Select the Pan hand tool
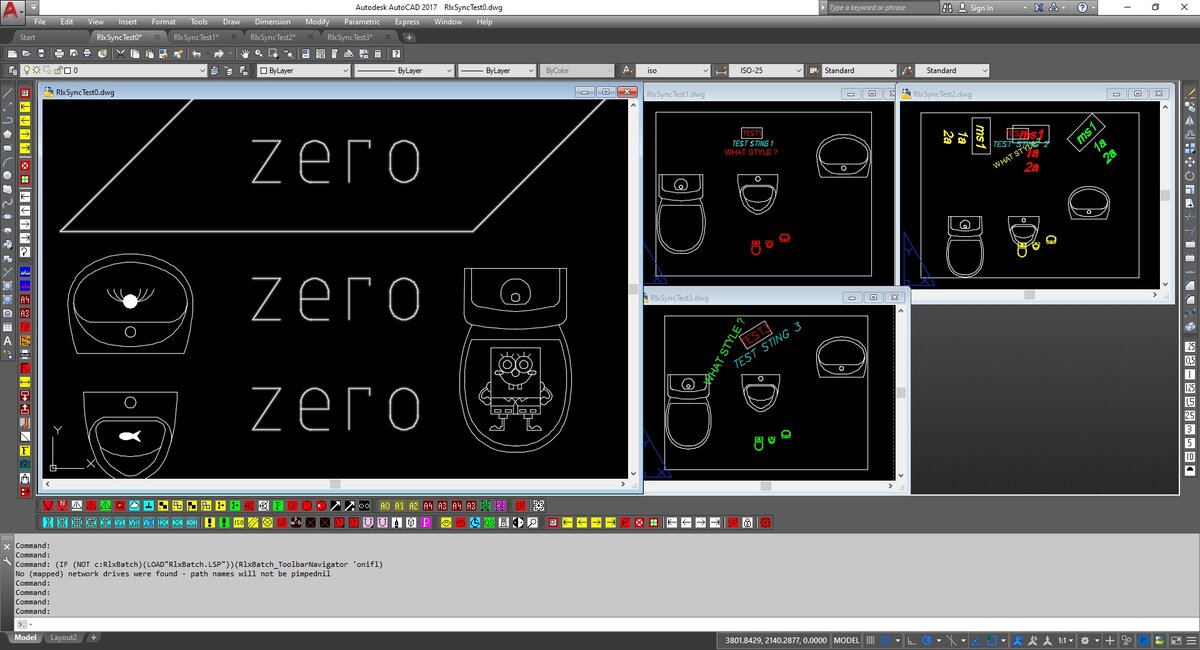This screenshot has width=1200, height=650. pyautogui.click(x=244, y=53)
